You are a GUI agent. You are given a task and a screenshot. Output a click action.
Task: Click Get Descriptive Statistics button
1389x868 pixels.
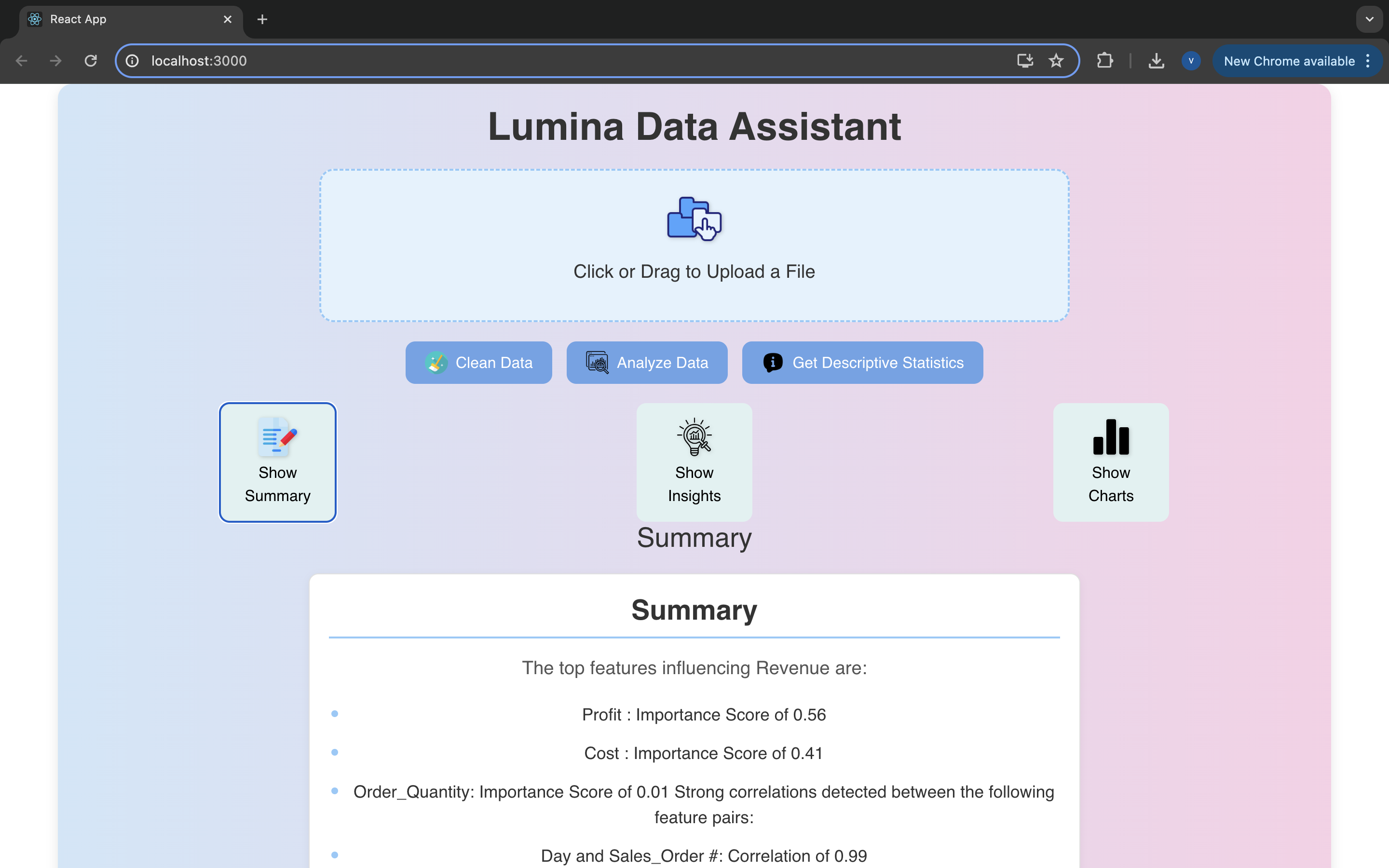click(x=862, y=363)
